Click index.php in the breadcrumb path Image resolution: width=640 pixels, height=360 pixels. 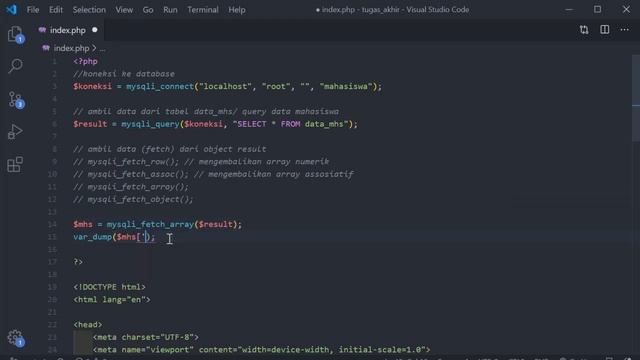(x=71, y=48)
